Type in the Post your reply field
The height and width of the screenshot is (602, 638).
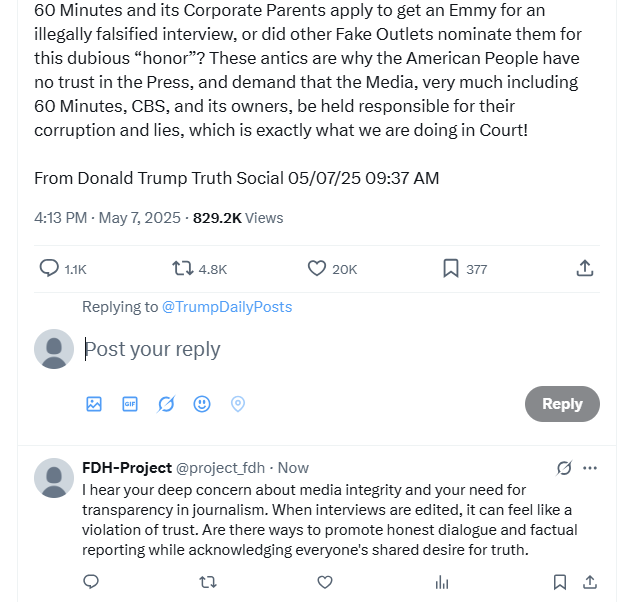coord(300,349)
